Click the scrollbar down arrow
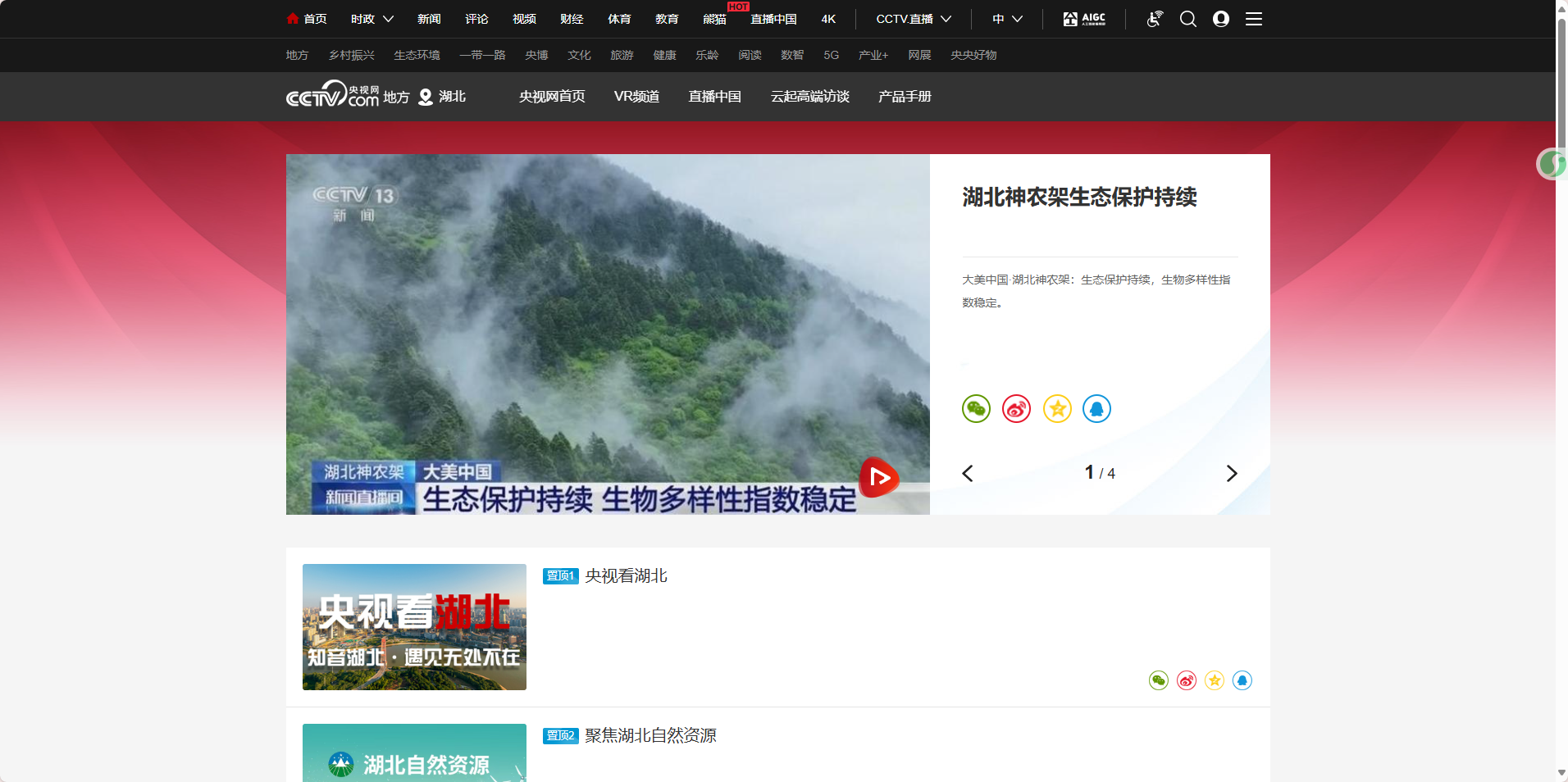Screen dimensions: 1568x782 point(1561,773)
